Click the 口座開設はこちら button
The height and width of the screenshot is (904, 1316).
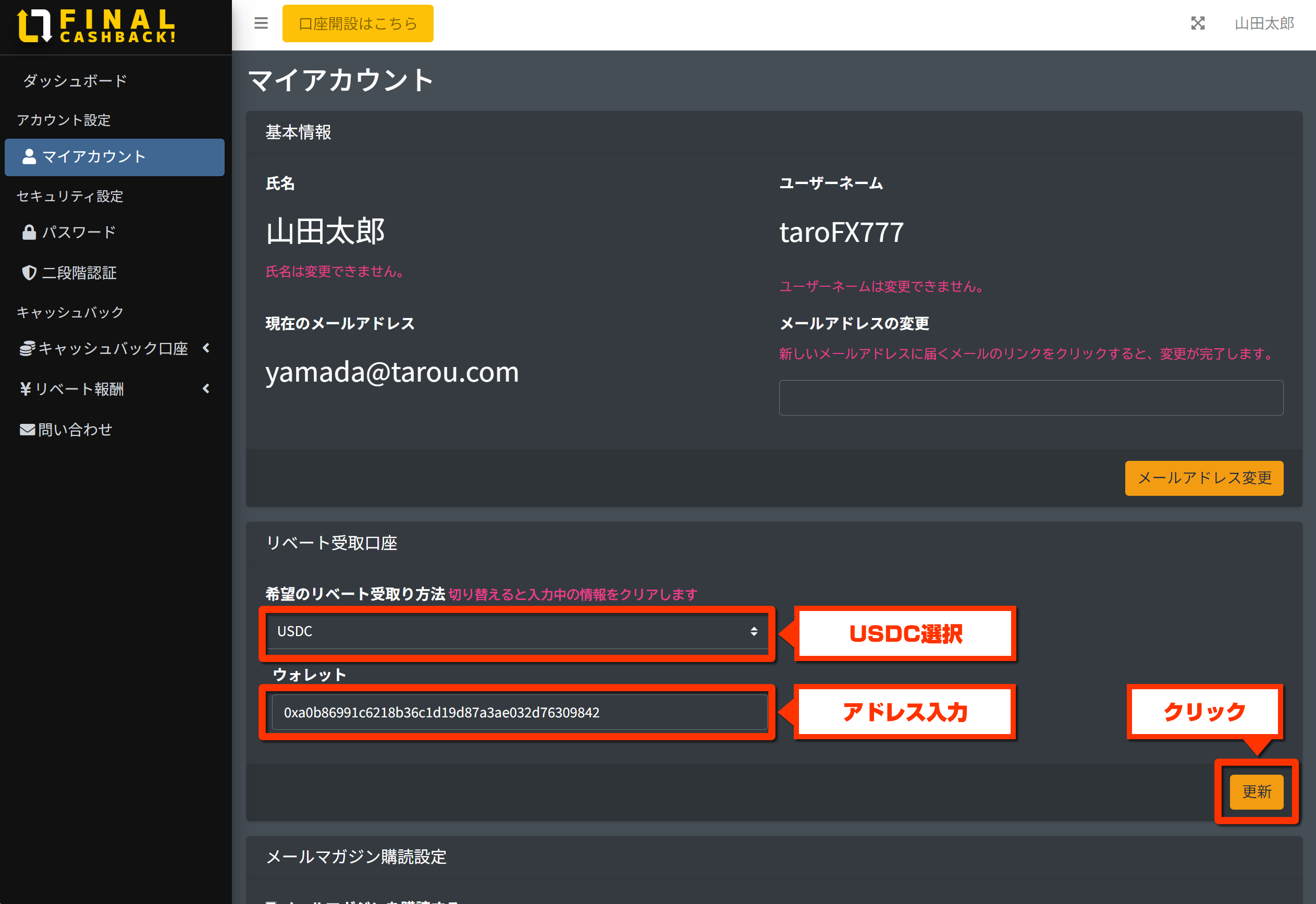pos(358,24)
